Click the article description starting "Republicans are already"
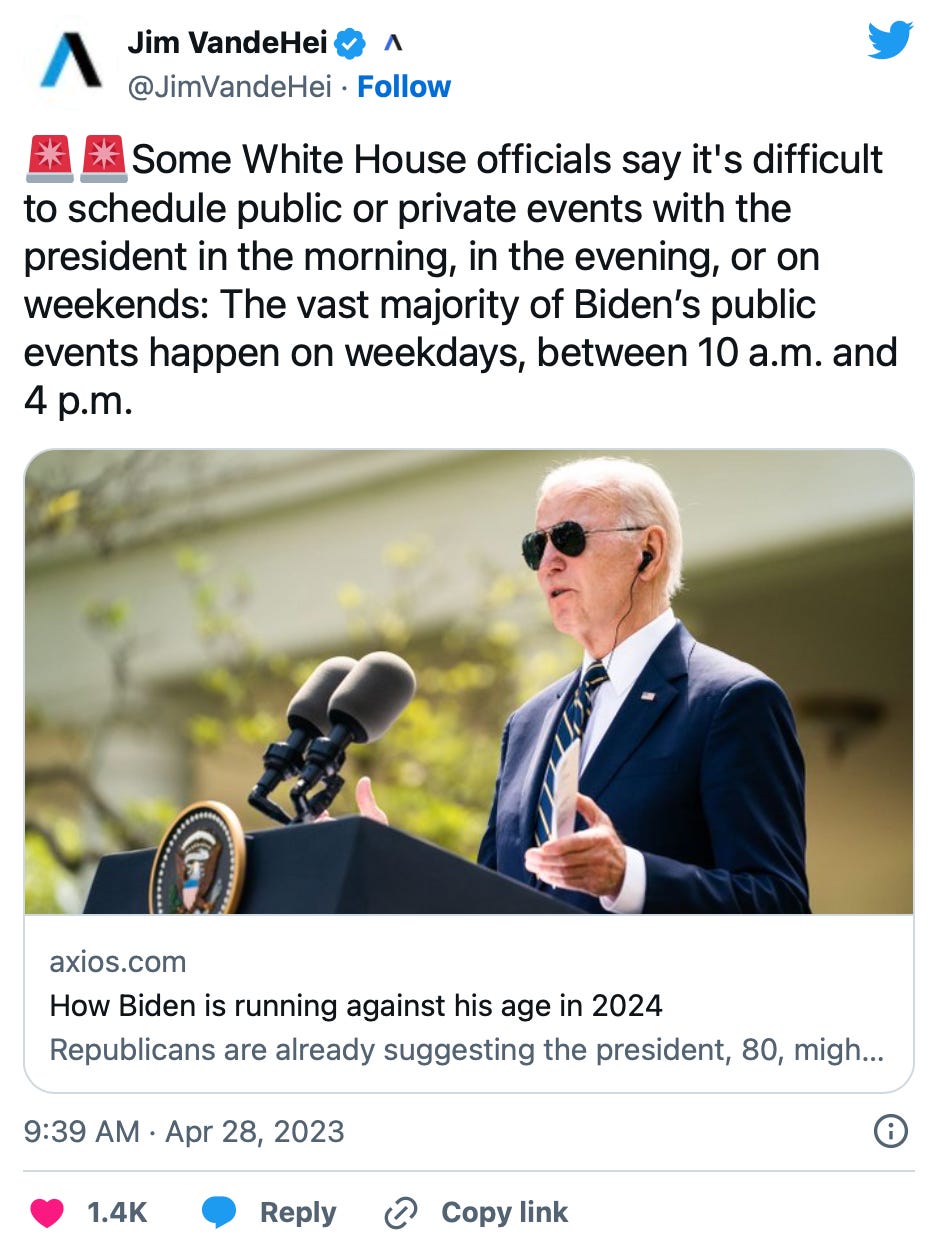 click(x=466, y=1051)
